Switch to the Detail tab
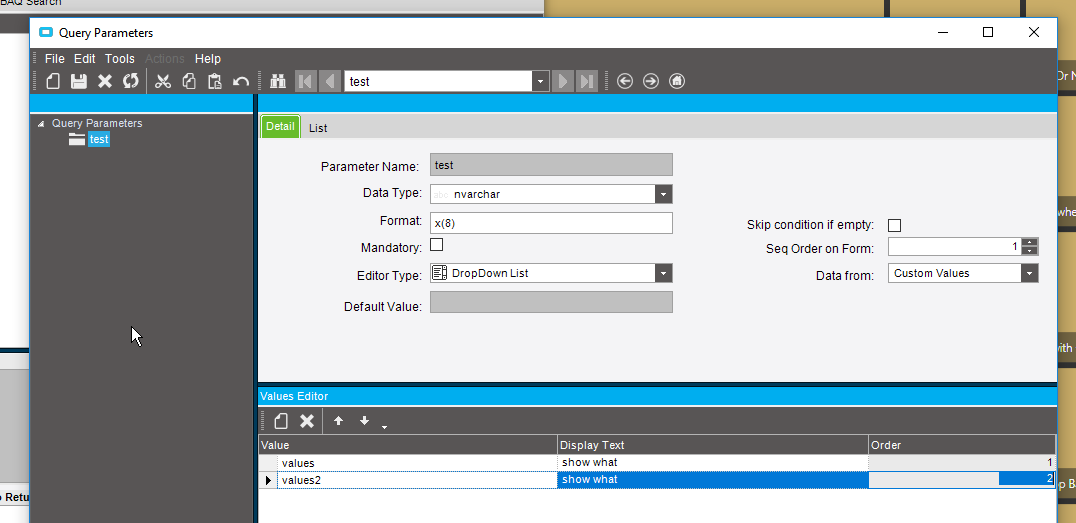This screenshot has width=1076, height=523. (280, 126)
